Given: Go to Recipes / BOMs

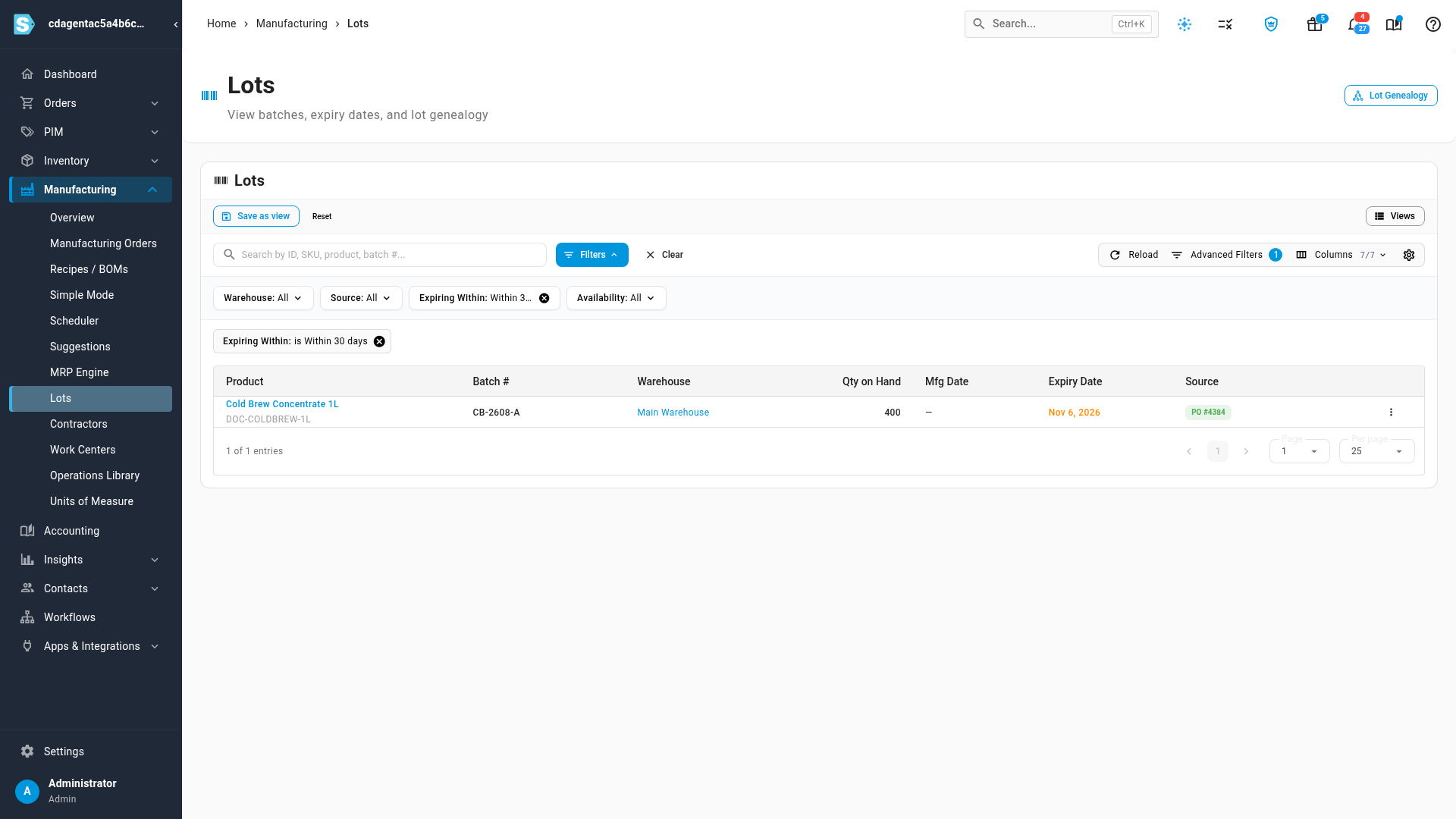Looking at the screenshot, I should pyautogui.click(x=89, y=269).
